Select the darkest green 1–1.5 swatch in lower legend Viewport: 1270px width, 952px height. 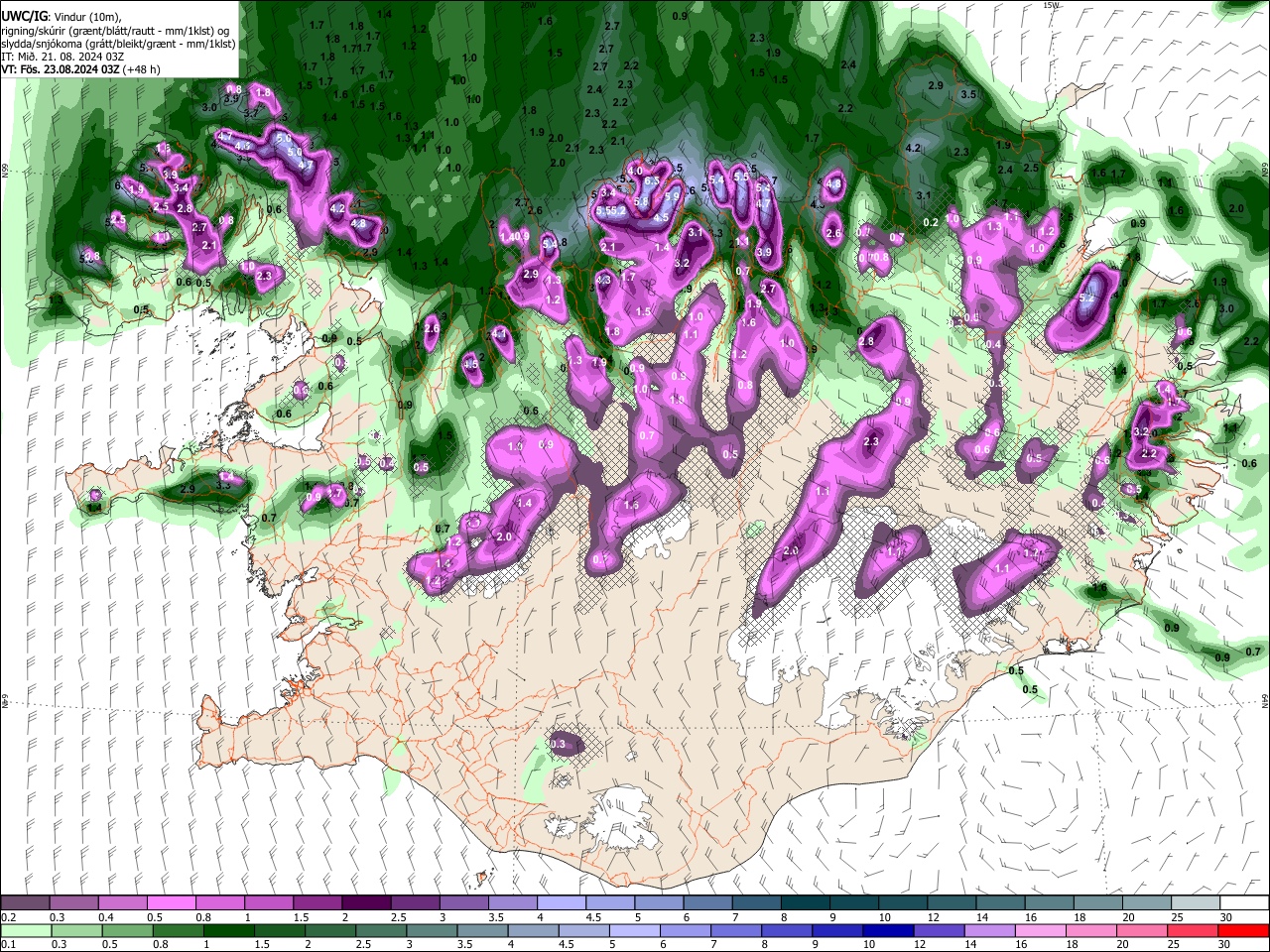tap(229, 930)
